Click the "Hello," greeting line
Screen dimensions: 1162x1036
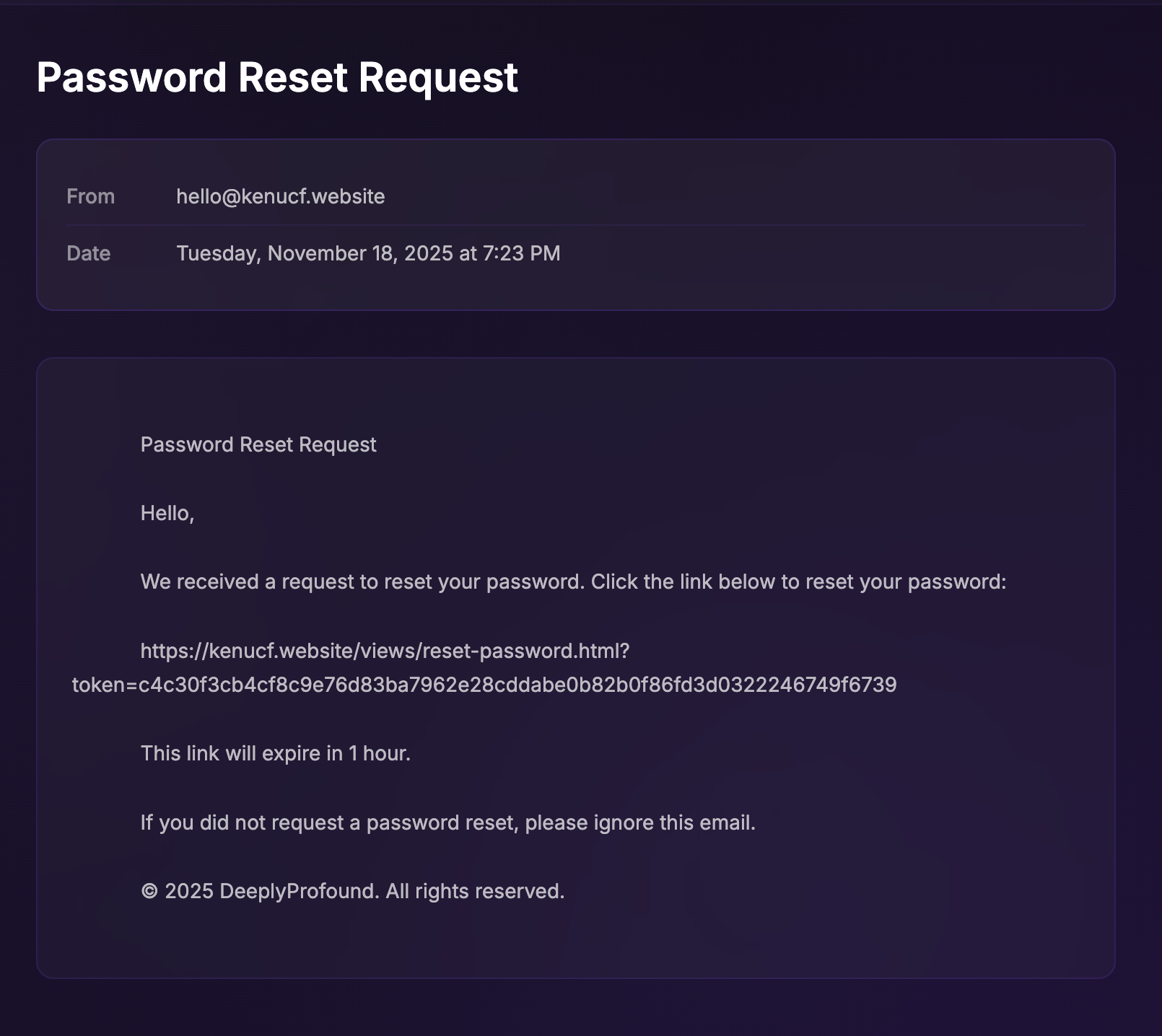point(167,513)
